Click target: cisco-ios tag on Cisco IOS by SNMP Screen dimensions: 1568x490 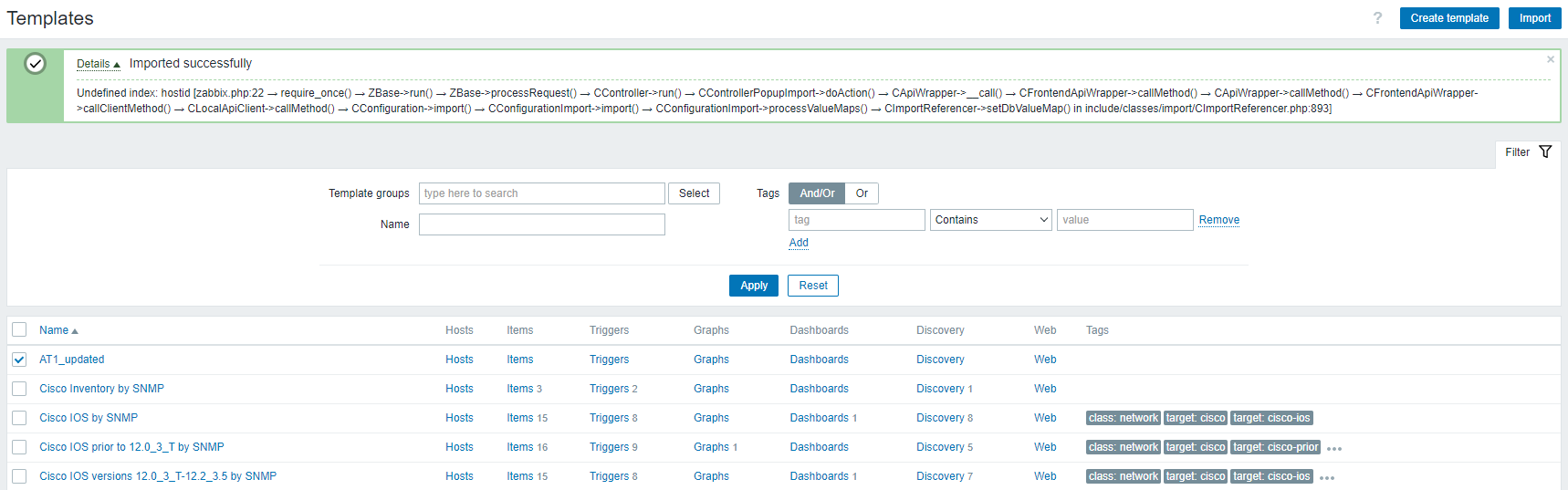tap(1271, 418)
